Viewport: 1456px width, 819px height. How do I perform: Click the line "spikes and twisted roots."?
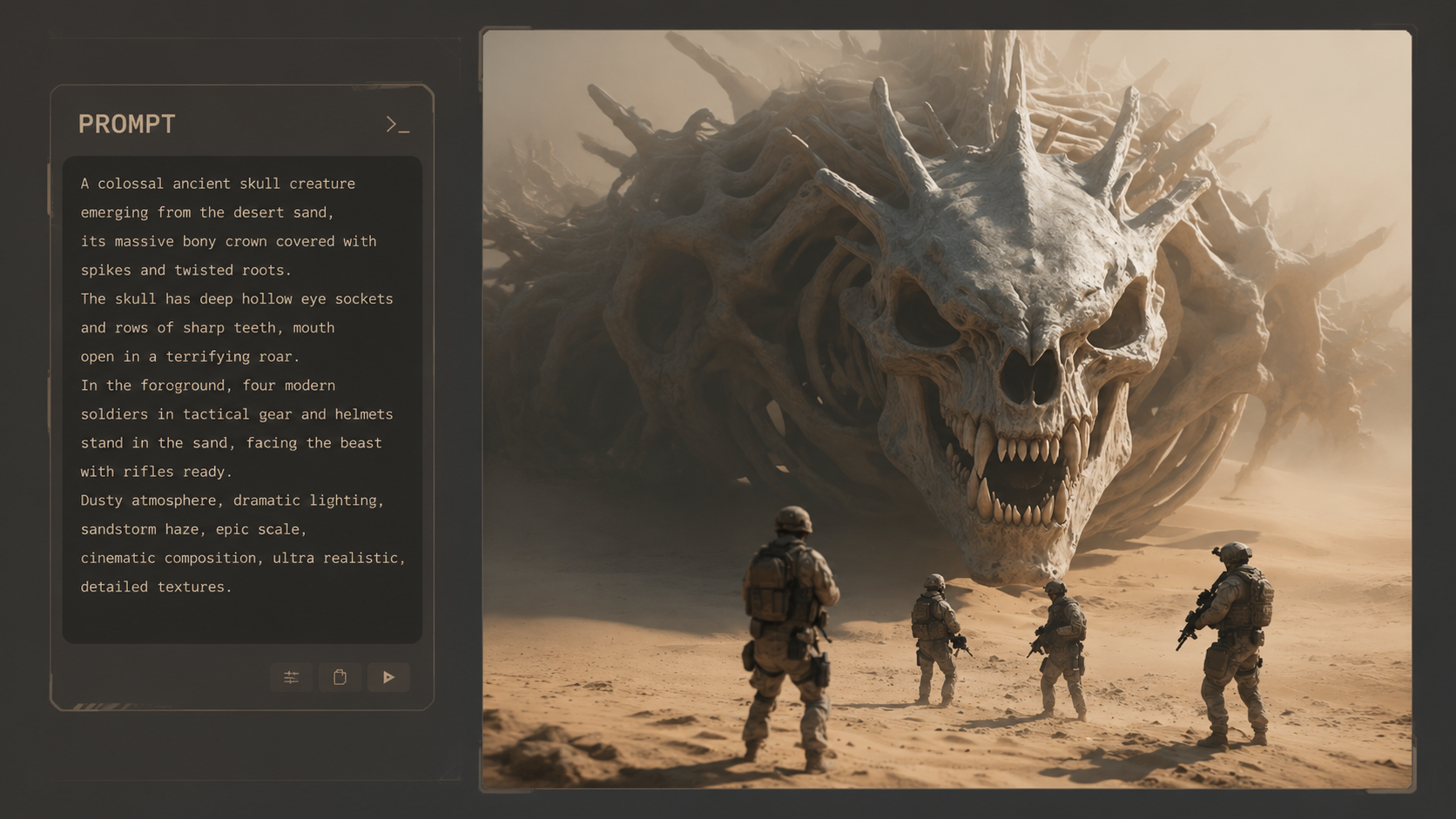[186, 270]
